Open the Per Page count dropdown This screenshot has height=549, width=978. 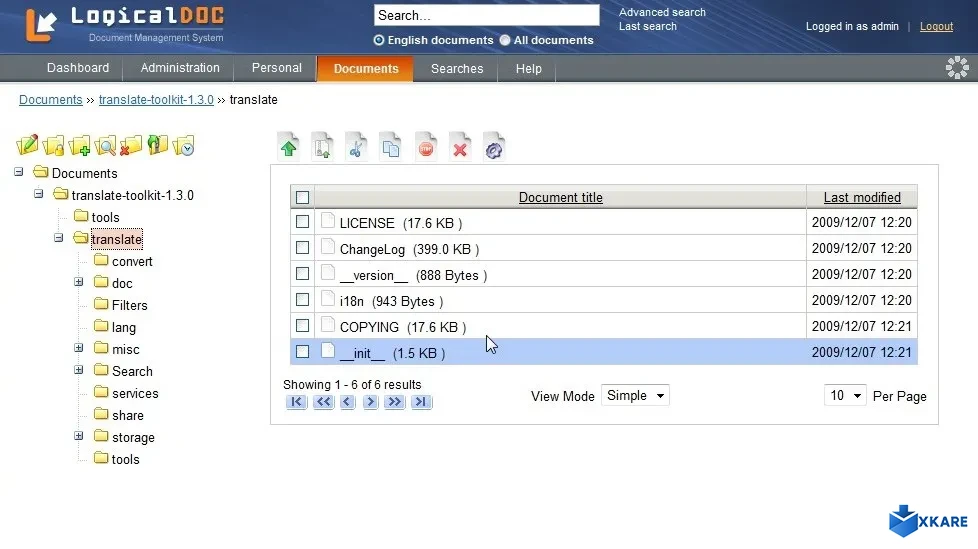[845, 396]
